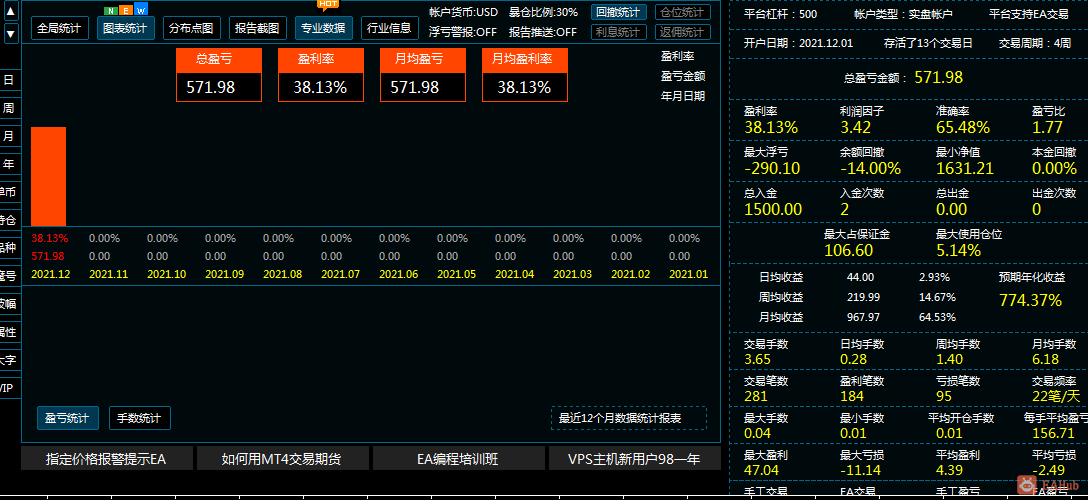Click the 最大盈利 value 47.04
The width and height of the screenshot is (1088, 500).
coord(762,471)
